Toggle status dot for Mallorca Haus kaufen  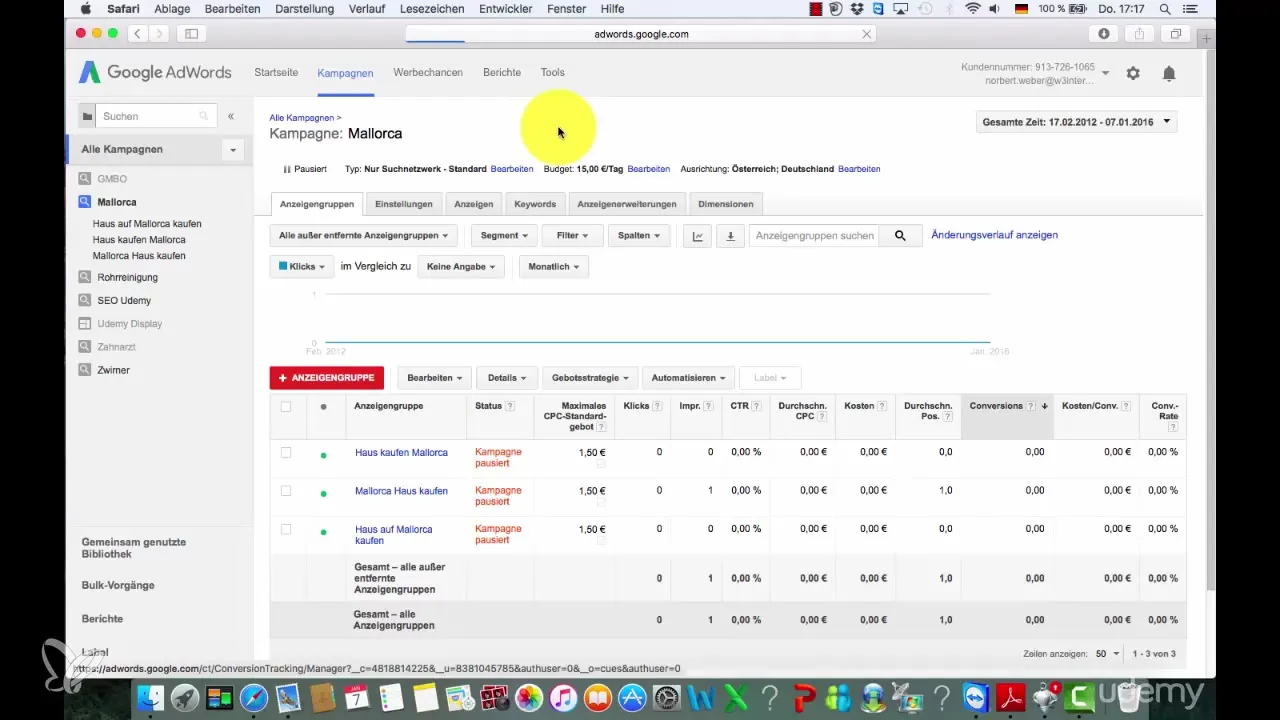(323, 493)
